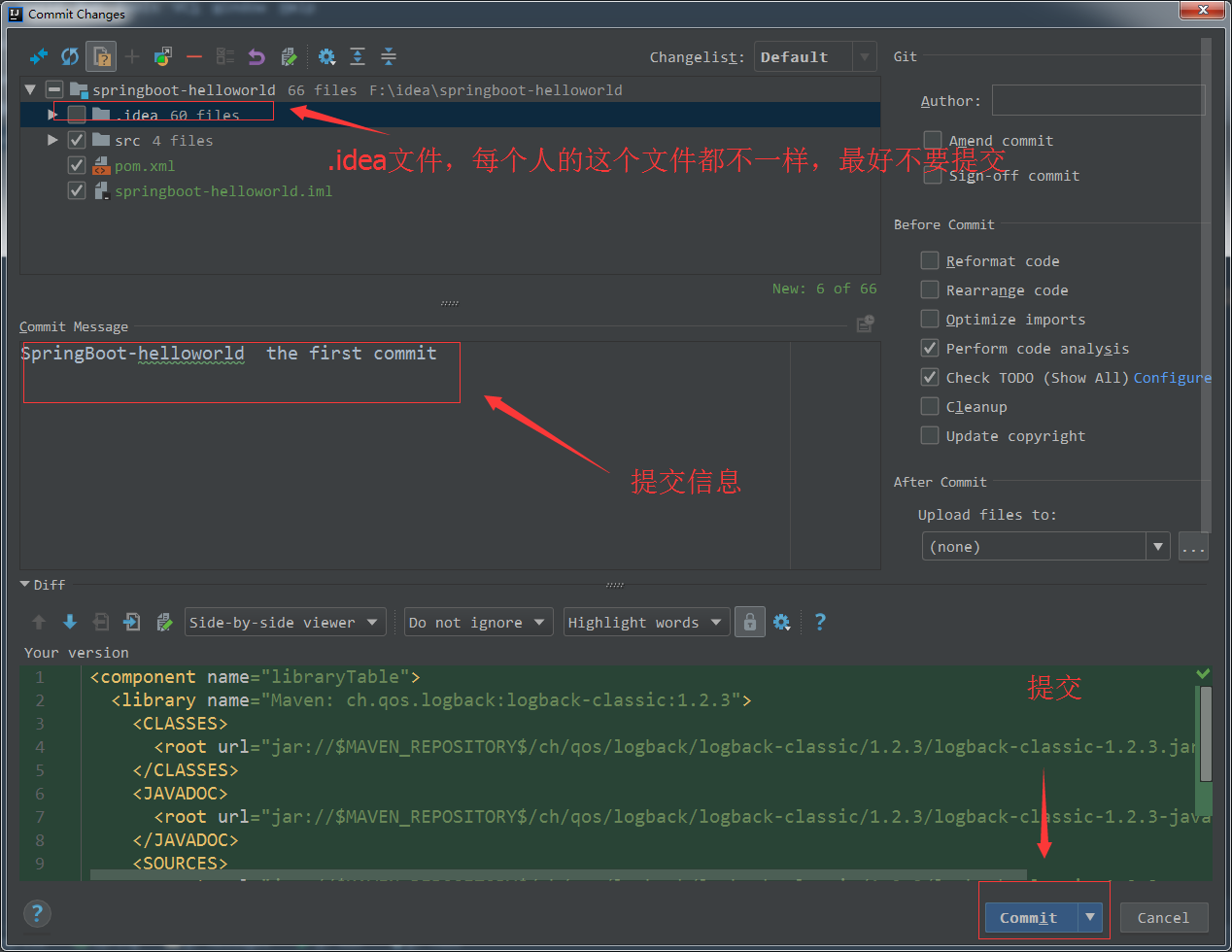Select the pom.xml file row

coord(449,166)
